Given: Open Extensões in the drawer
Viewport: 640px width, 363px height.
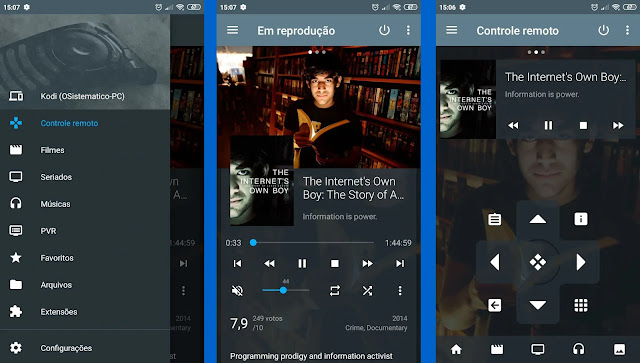Looking at the screenshot, I should click(85, 312).
